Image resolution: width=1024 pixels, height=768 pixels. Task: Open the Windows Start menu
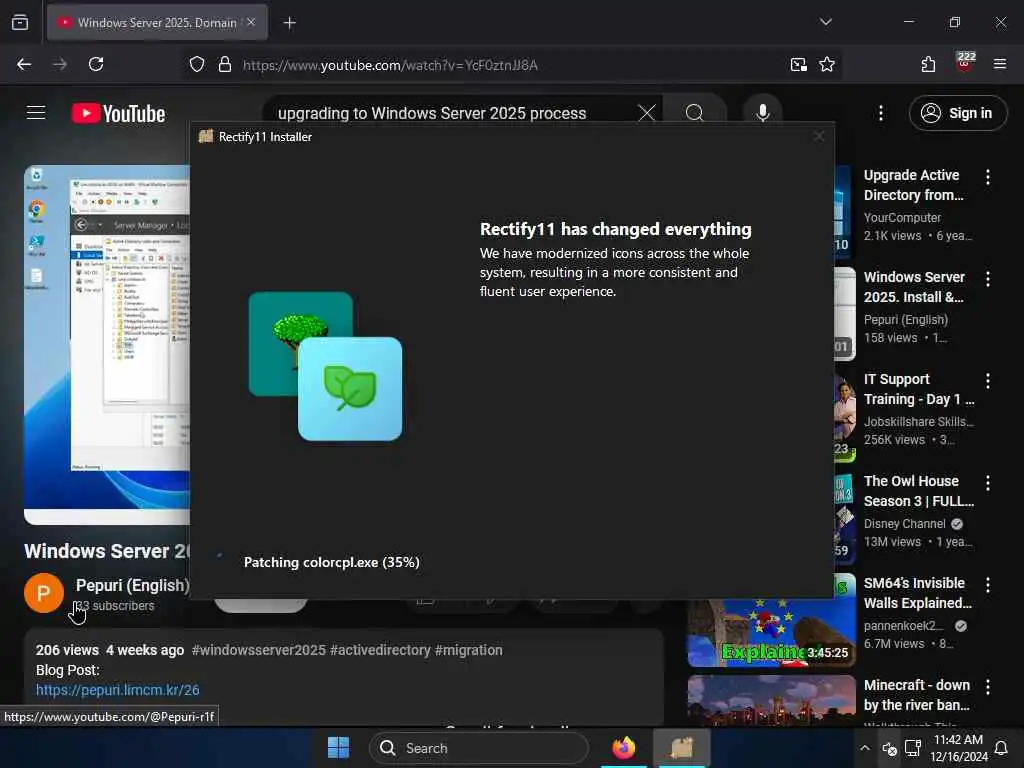point(338,748)
